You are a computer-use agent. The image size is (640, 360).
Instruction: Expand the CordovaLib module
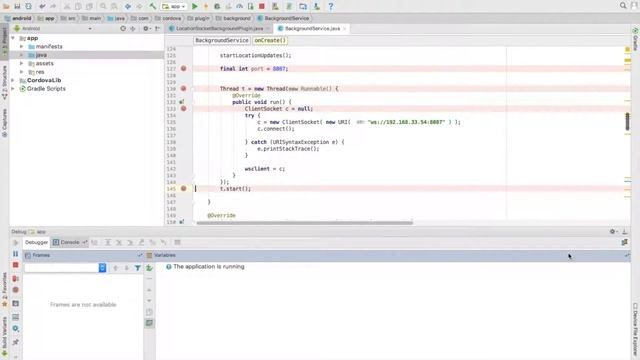(x=13, y=80)
